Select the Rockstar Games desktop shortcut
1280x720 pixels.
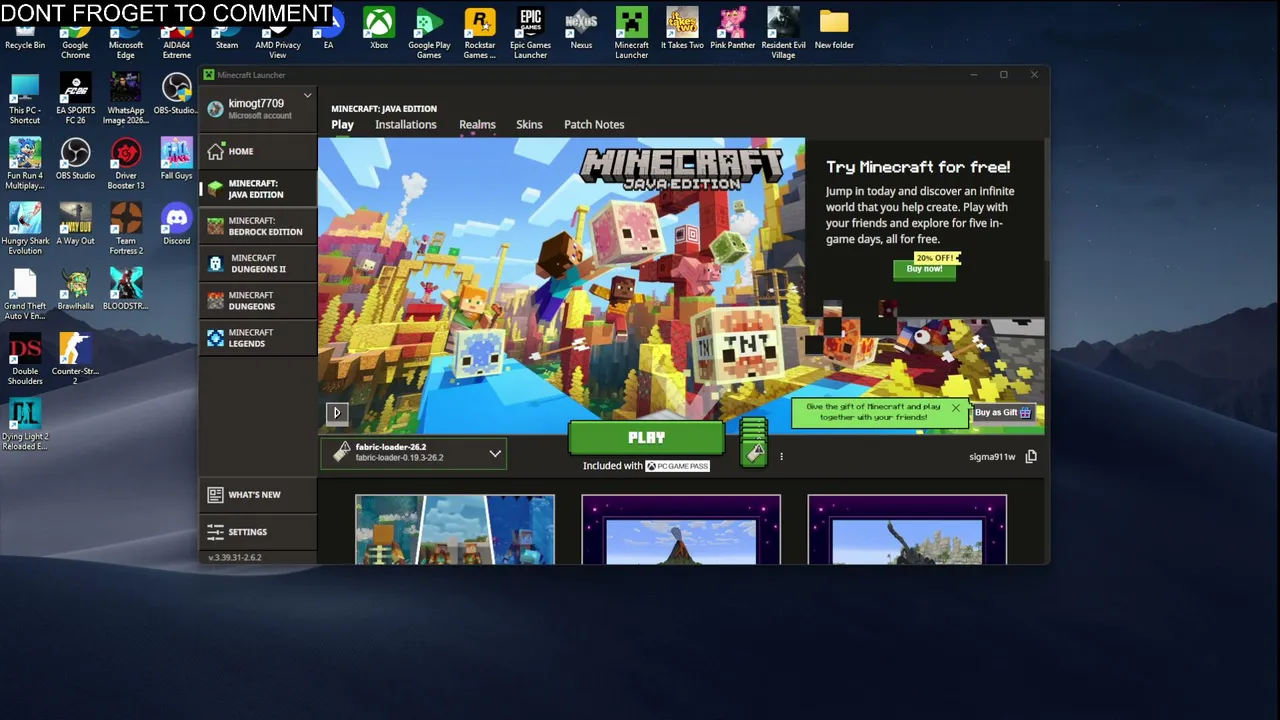[x=480, y=33]
